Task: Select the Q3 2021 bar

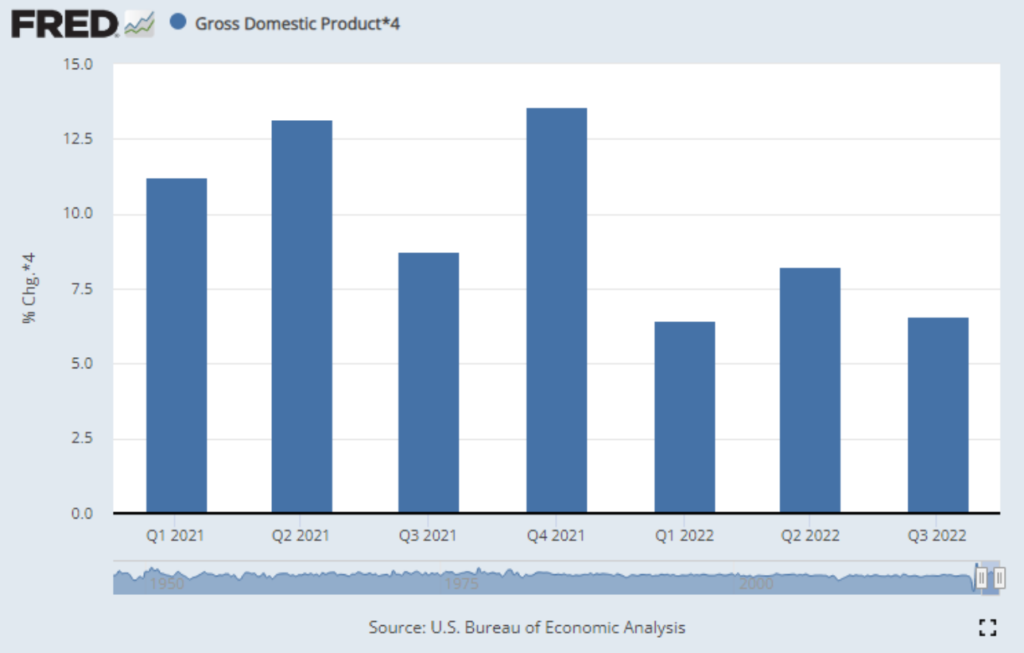Action: pyautogui.click(x=428, y=382)
